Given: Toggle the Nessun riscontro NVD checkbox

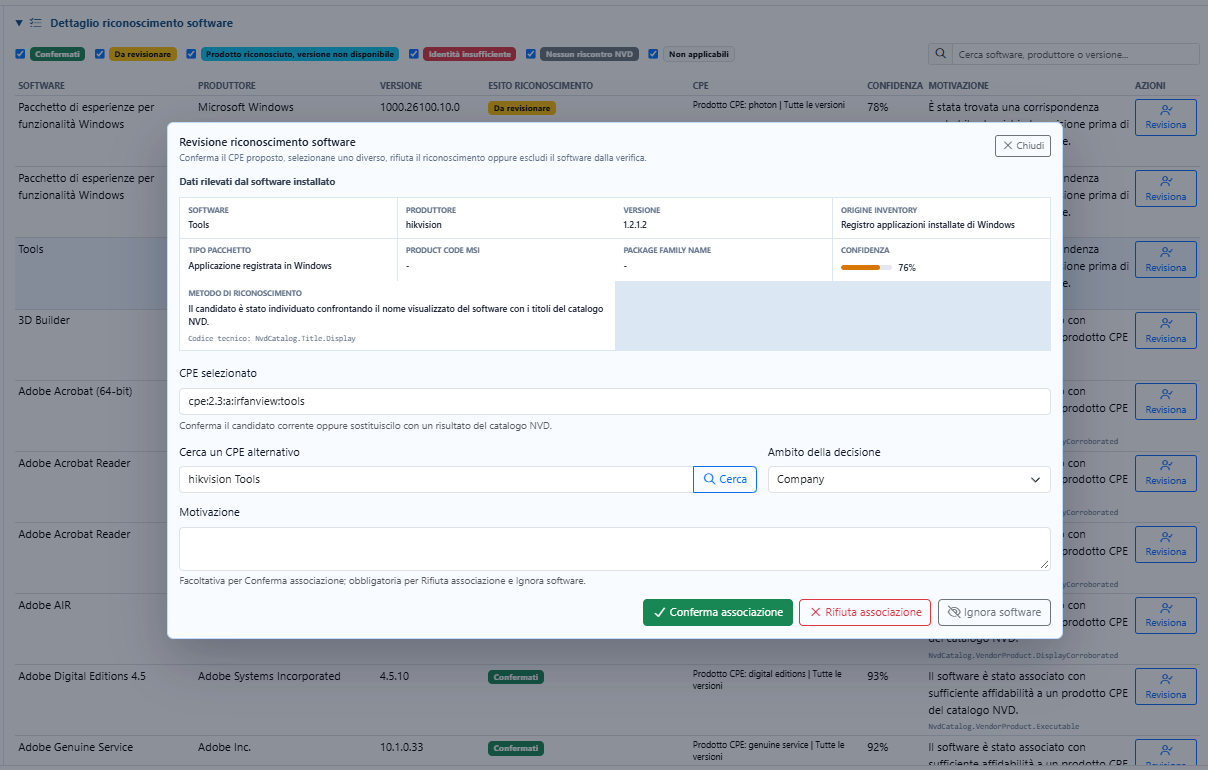Looking at the screenshot, I should coord(530,54).
